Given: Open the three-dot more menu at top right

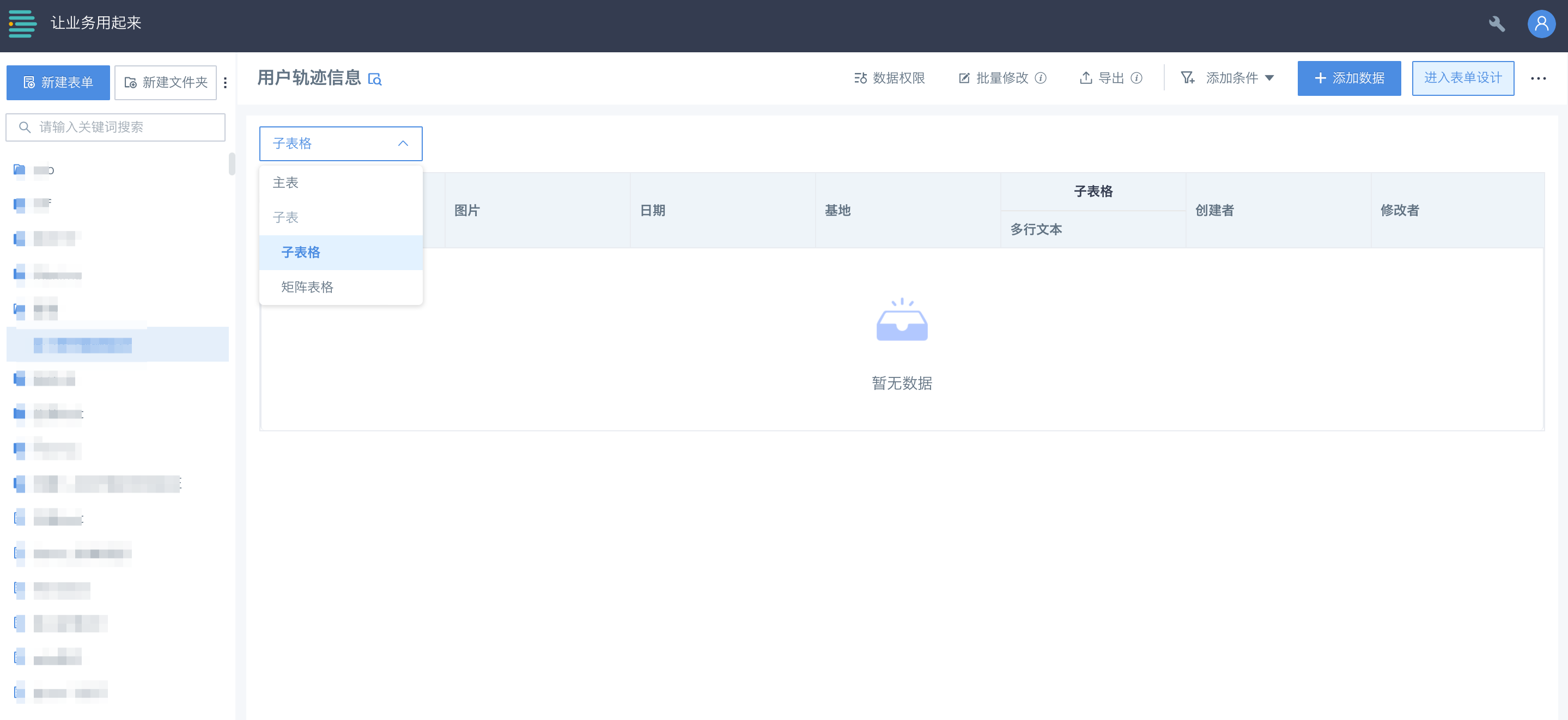Looking at the screenshot, I should 1538,78.
